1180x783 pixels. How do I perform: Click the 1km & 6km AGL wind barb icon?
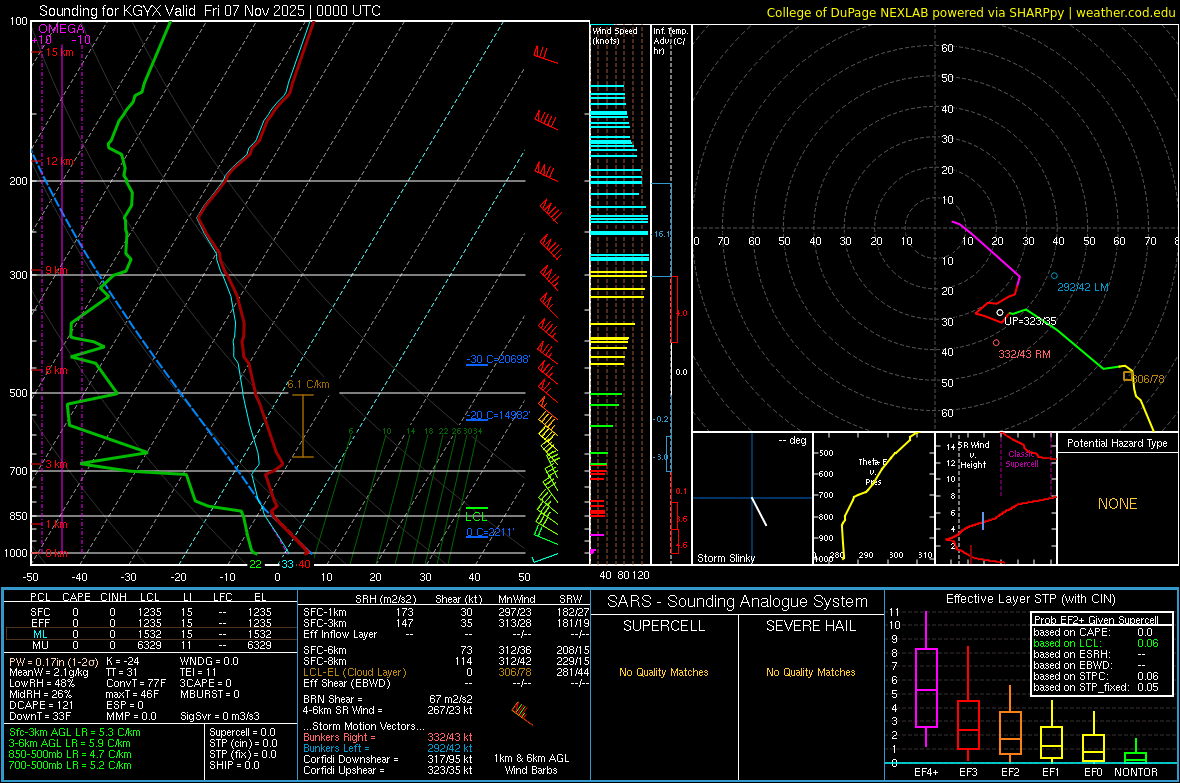[x=522, y=712]
